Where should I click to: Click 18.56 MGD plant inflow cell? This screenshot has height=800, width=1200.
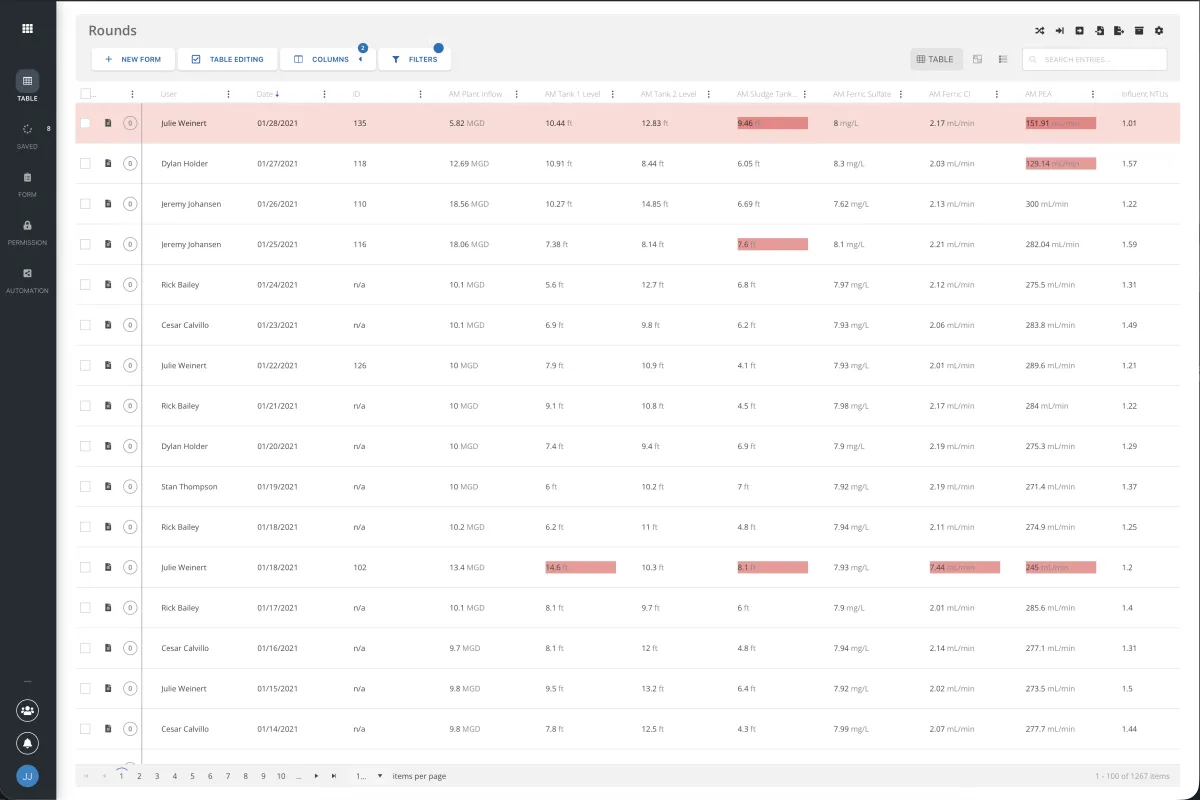[x=469, y=204]
